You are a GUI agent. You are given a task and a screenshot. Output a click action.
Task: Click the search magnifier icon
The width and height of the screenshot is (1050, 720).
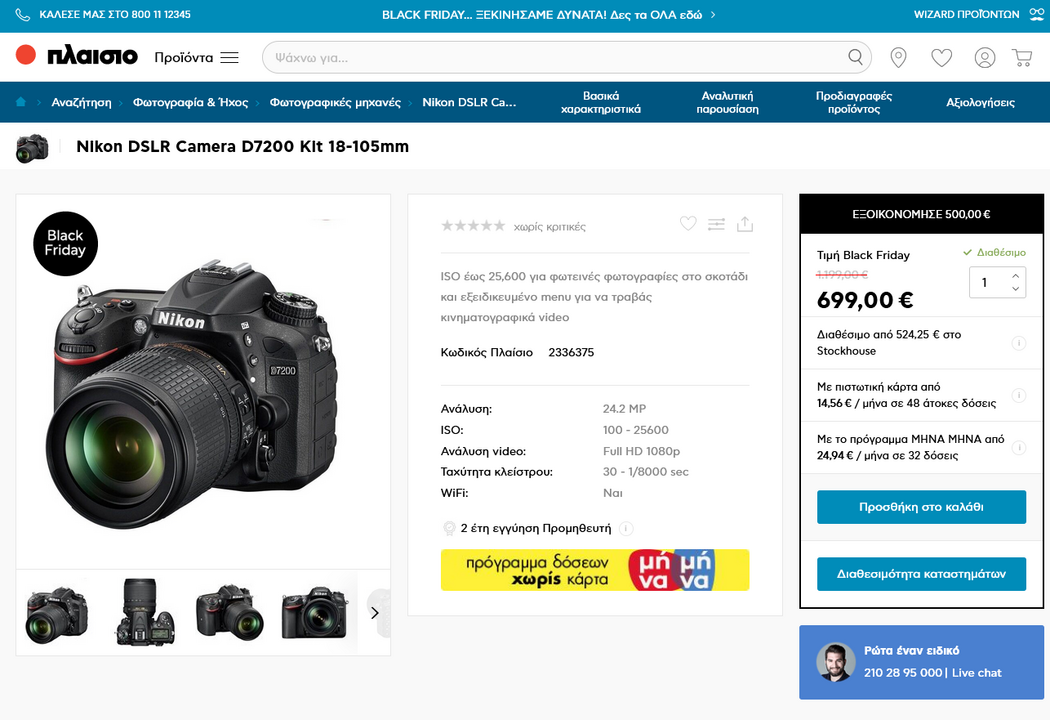[x=855, y=57]
